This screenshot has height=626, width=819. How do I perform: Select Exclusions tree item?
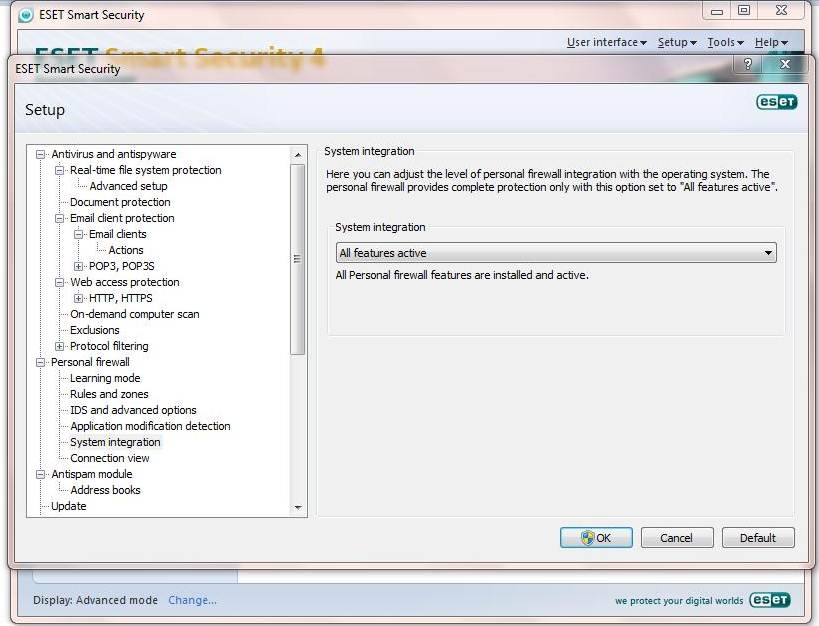(x=95, y=330)
